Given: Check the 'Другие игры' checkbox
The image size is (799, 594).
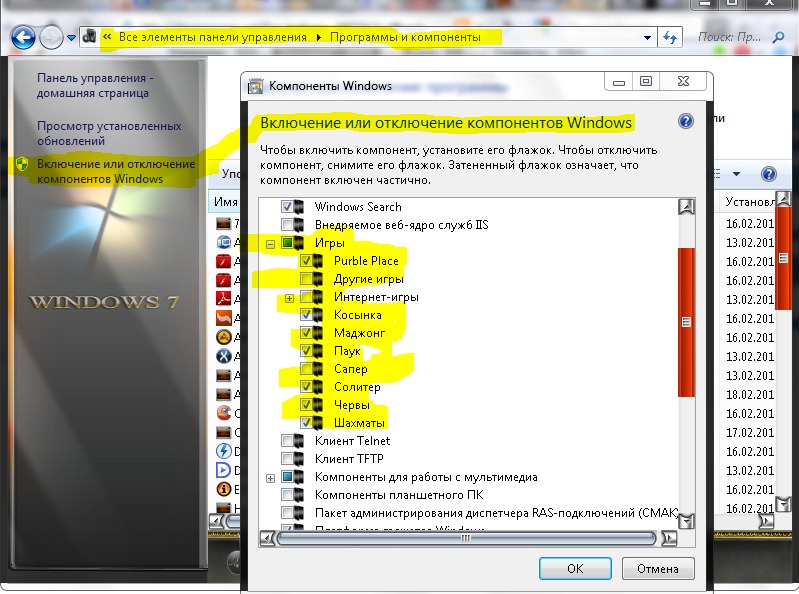Looking at the screenshot, I should pos(306,279).
